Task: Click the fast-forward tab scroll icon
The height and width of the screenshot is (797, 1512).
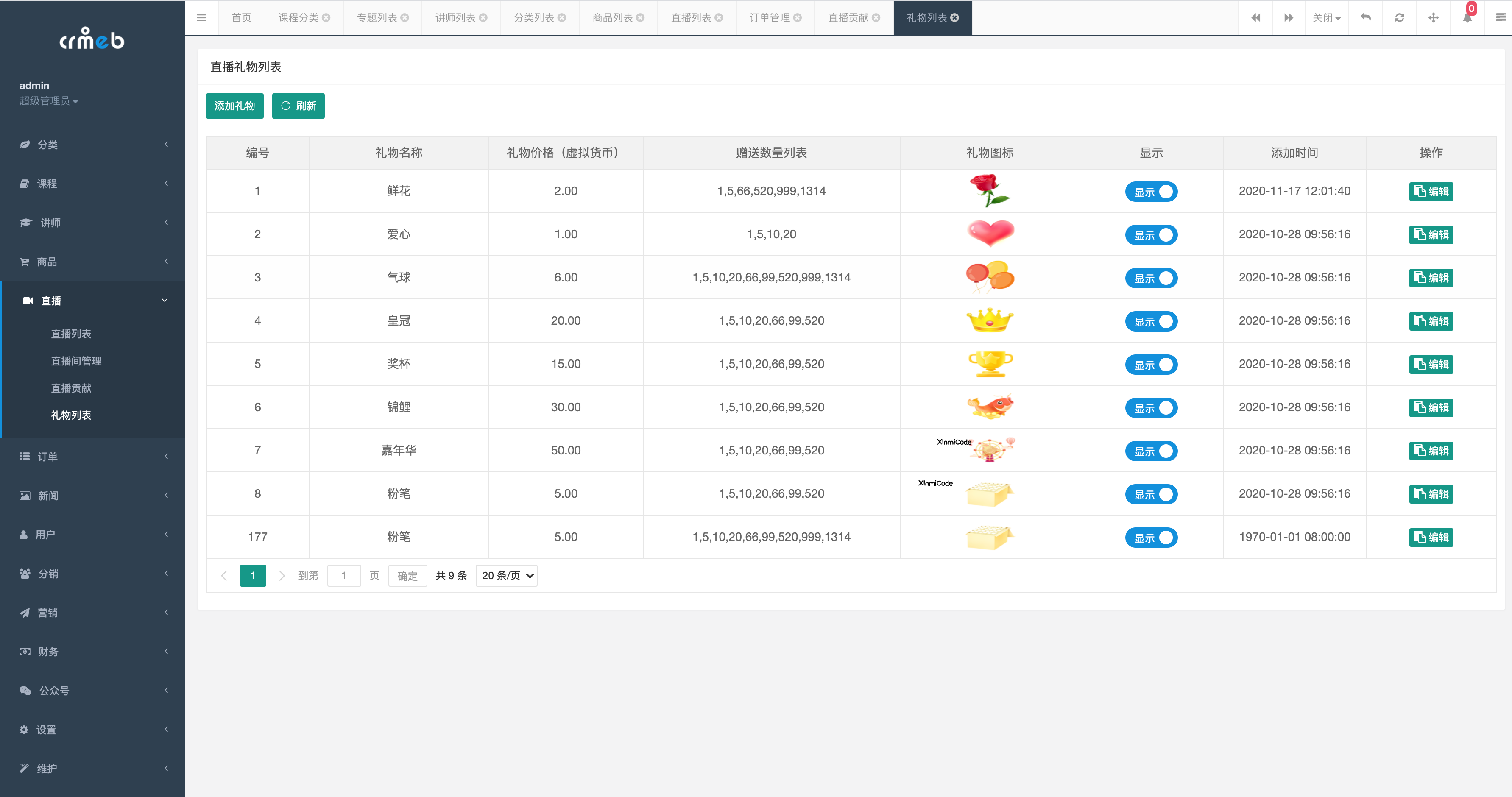Action: pyautogui.click(x=1289, y=18)
